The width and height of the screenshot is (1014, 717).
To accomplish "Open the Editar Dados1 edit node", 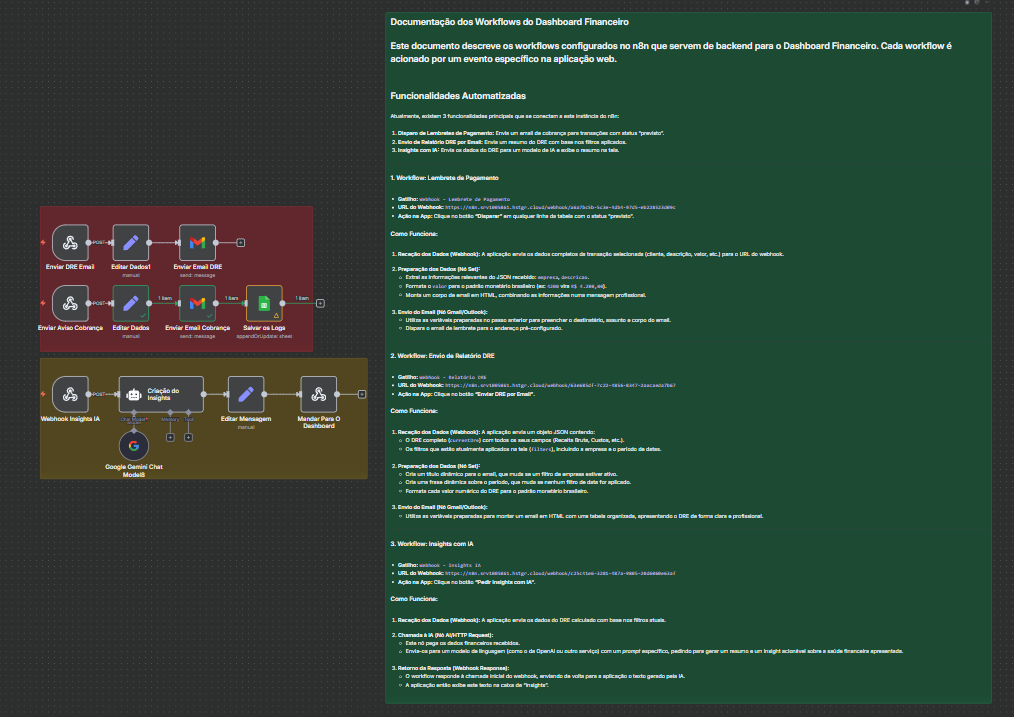I will pos(130,242).
